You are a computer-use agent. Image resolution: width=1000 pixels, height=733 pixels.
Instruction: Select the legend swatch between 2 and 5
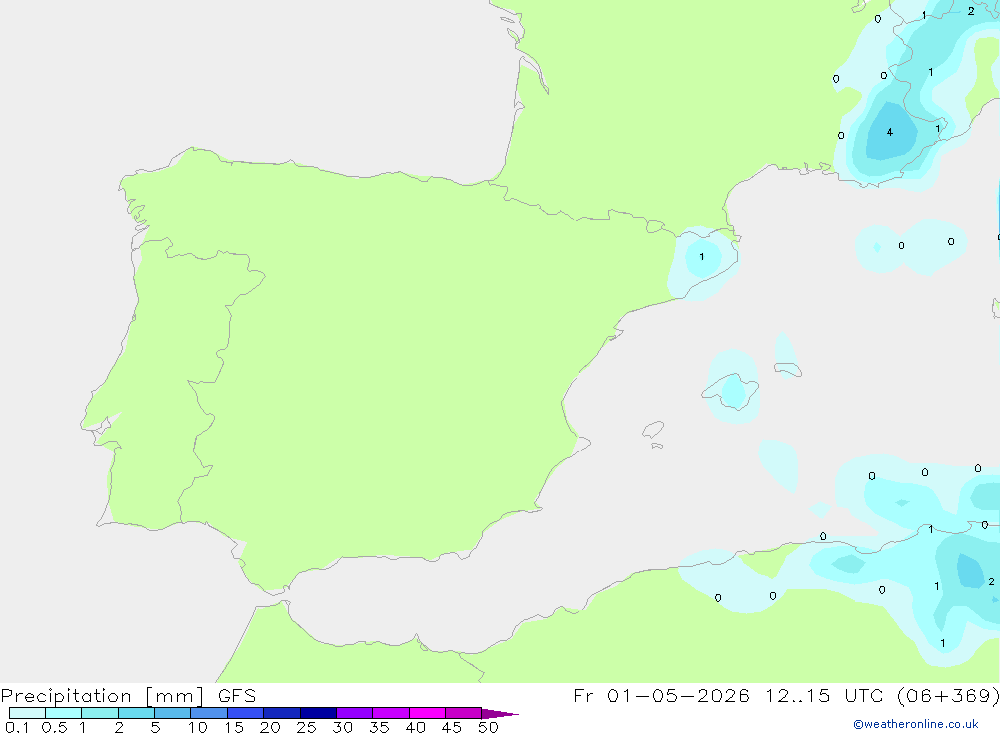click(136, 713)
